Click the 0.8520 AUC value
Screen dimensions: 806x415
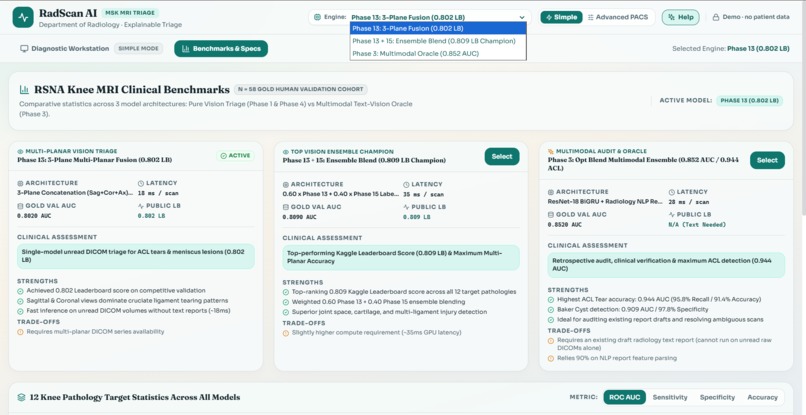[565, 225]
